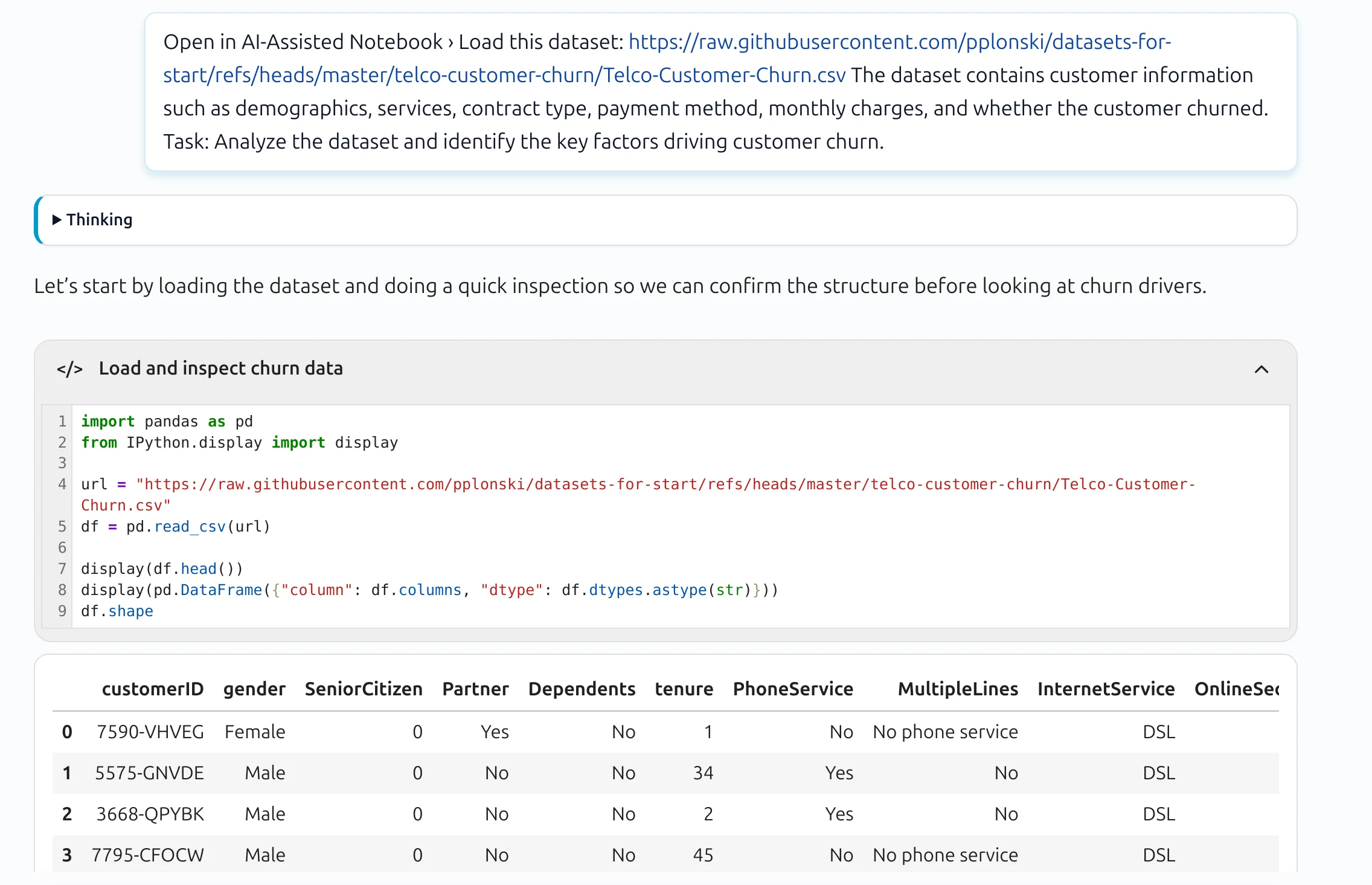Select the customerID column header

coord(152,689)
